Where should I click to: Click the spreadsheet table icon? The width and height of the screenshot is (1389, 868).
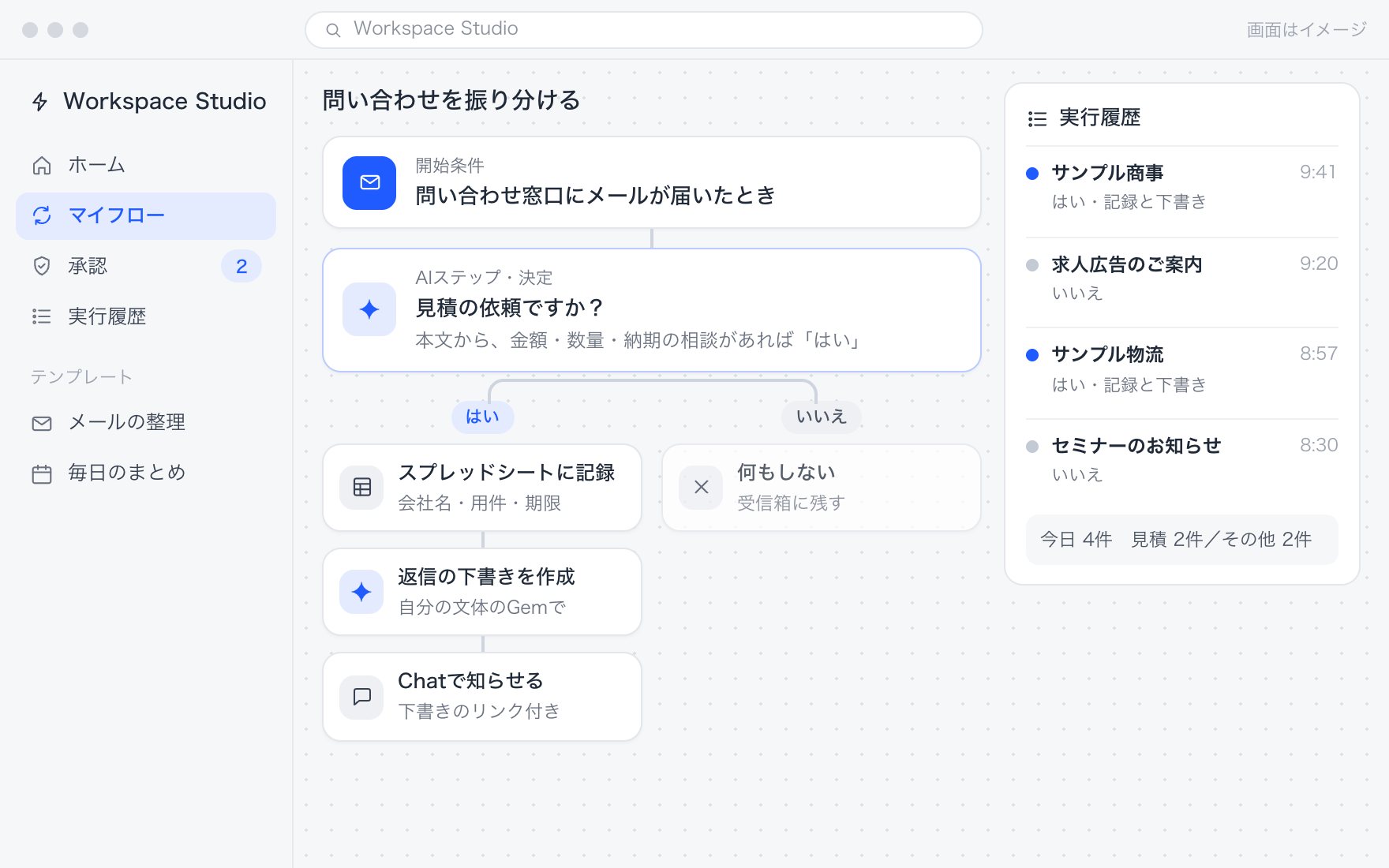(x=362, y=488)
